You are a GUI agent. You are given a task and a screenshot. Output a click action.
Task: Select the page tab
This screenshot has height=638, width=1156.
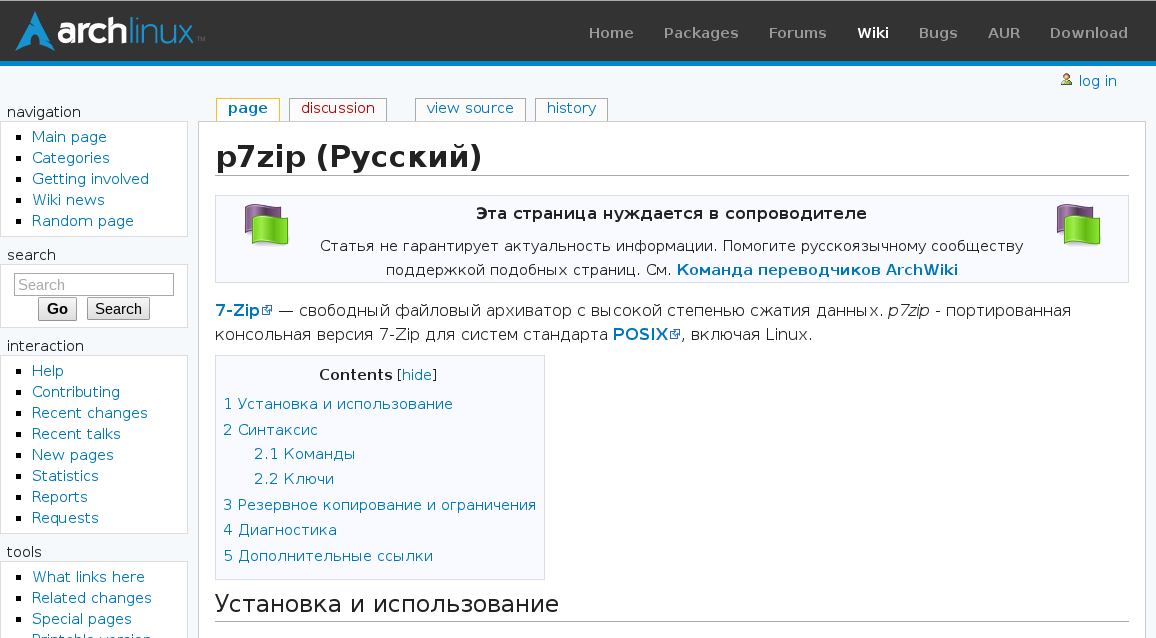tap(248, 108)
